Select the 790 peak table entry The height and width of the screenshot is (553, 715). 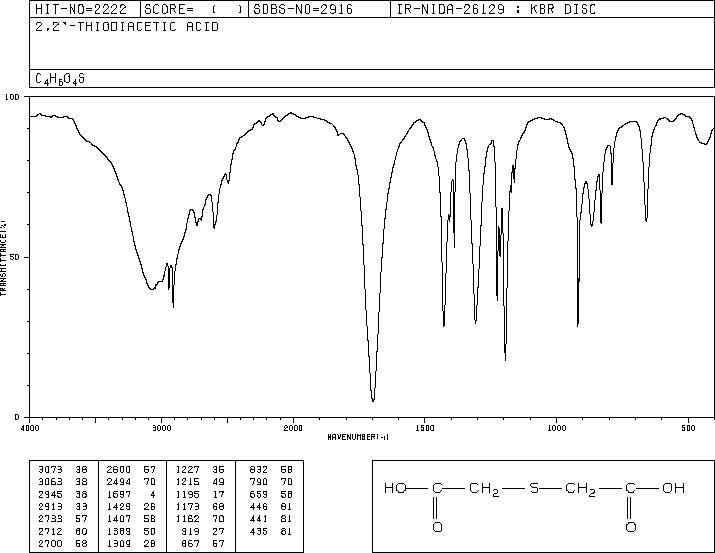(x=259, y=482)
